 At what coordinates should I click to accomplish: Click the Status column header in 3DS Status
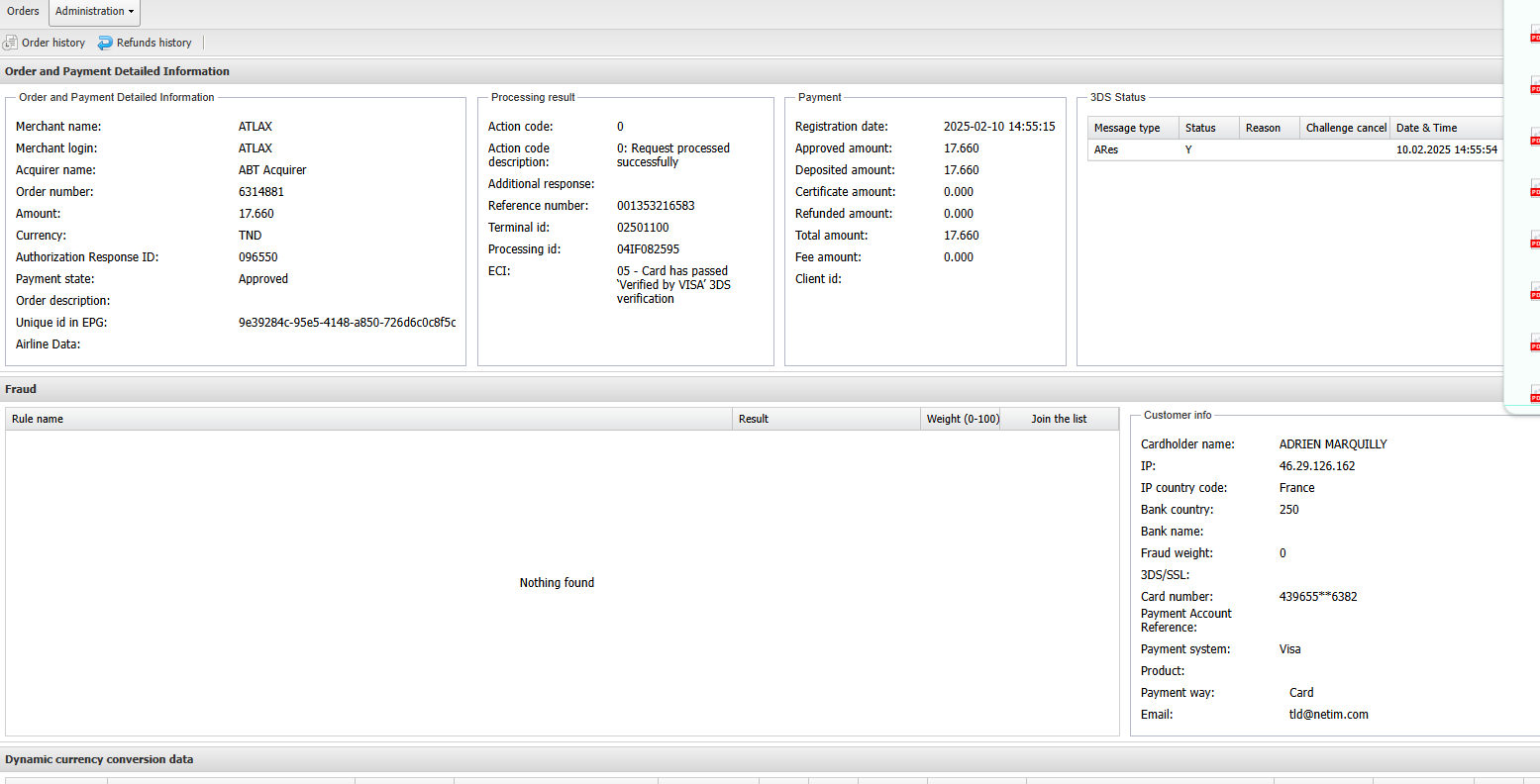[x=1200, y=128]
